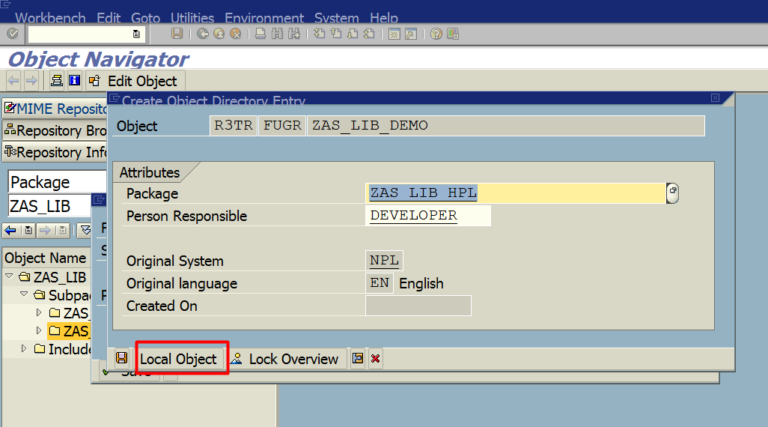Click the red X Cancel icon in dialog
This screenshot has width=768, height=427.
coord(376,359)
